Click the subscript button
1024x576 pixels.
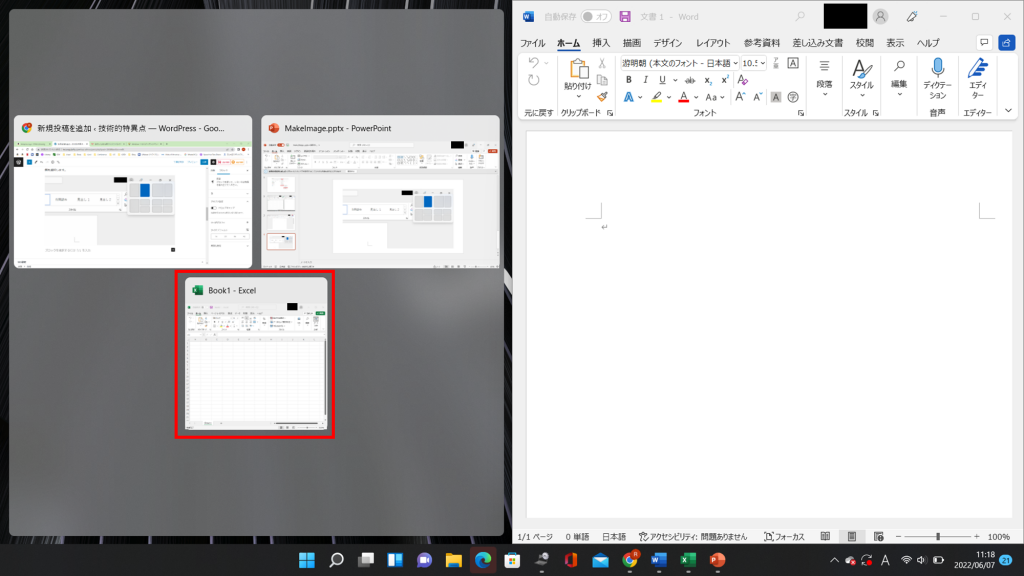(x=708, y=80)
